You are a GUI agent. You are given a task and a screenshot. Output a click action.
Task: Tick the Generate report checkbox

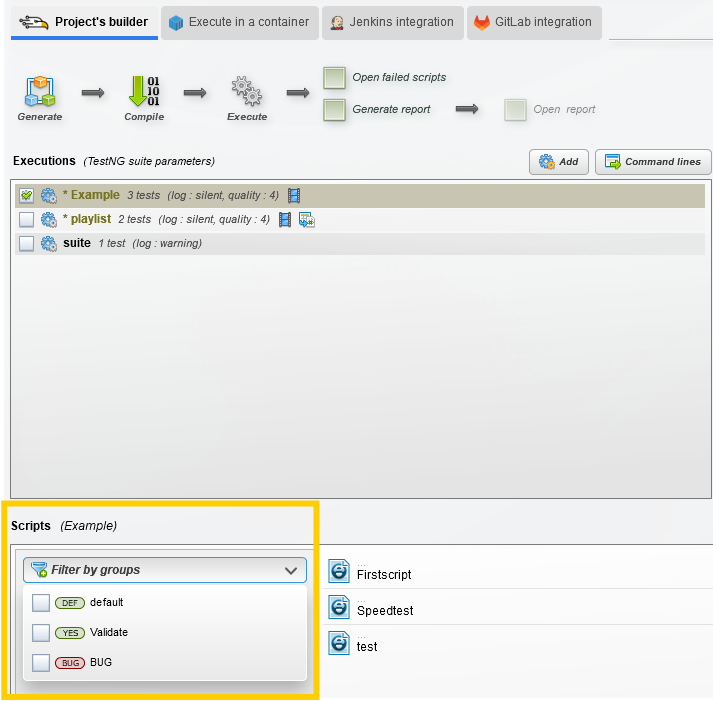click(x=334, y=110)
